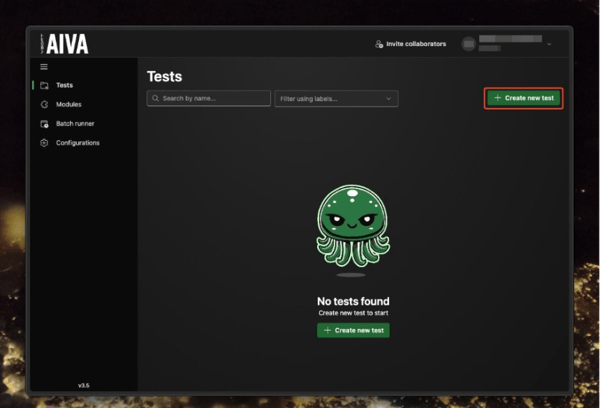Click the chevron arrow of labels filter
The image size is (600, 408).
[x=388, y=99]
